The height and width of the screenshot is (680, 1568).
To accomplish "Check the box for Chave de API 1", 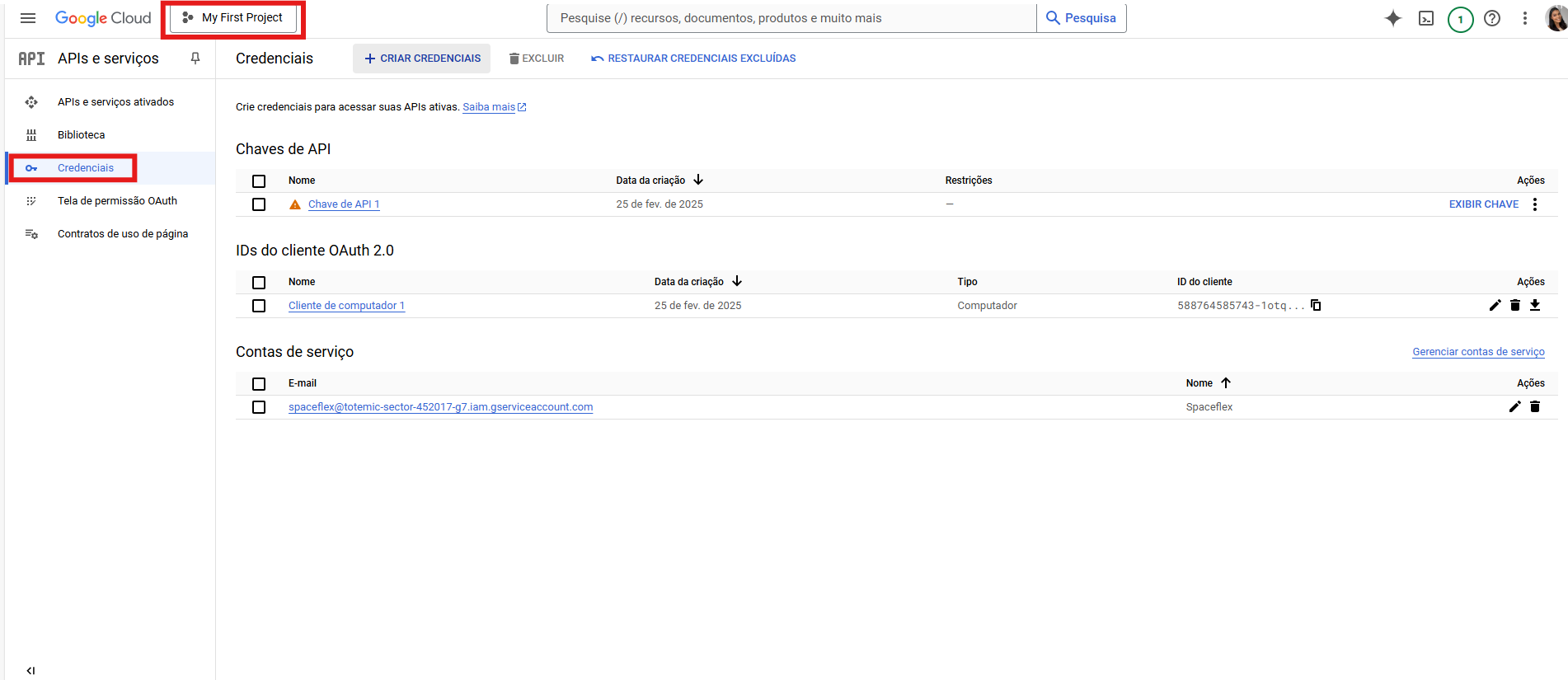I will (259, 204).
